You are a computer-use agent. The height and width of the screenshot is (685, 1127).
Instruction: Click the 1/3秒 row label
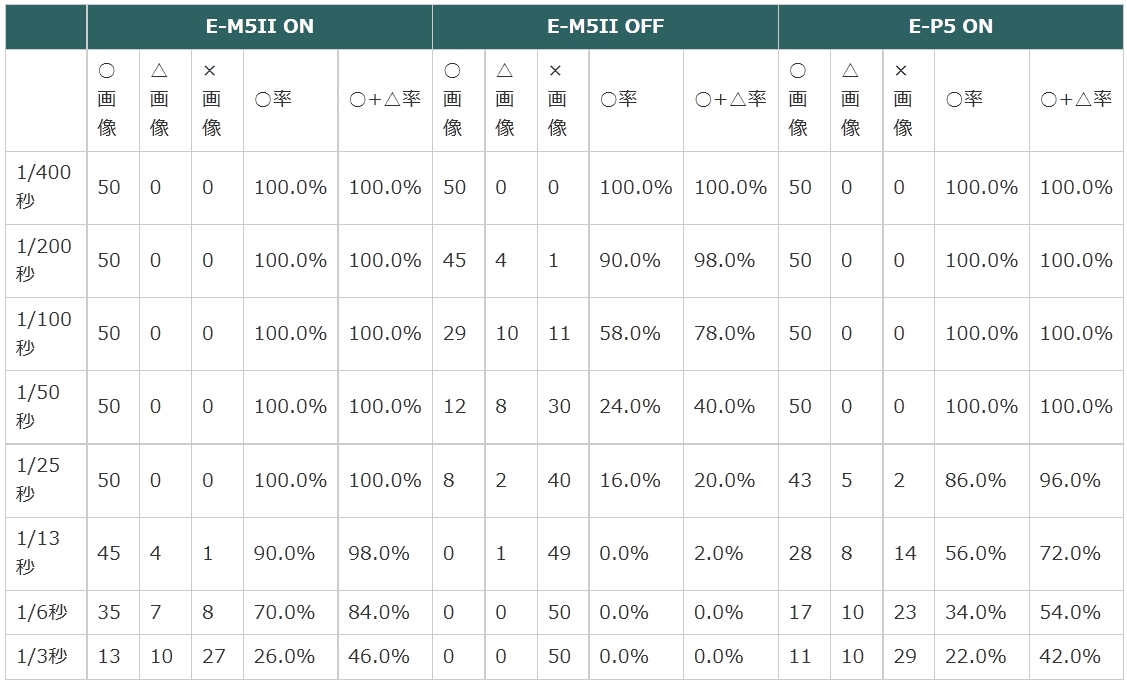[44, 656]
